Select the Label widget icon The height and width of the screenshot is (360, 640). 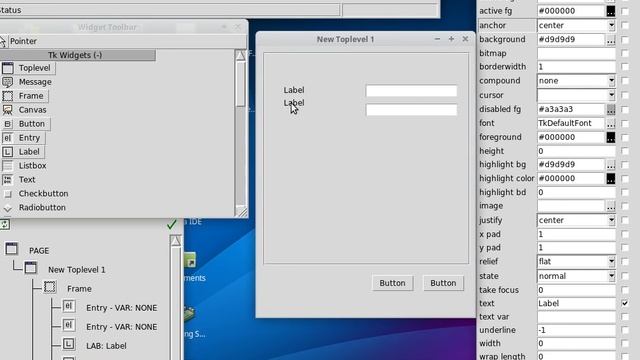click(x=8, y=152)
